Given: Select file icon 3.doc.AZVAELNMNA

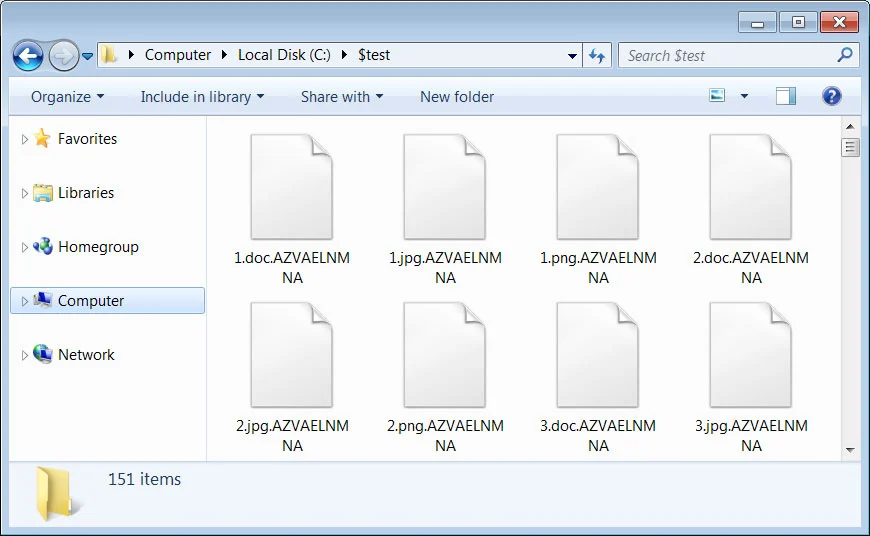Looking at the screenshot, I should tap(598, 355).
